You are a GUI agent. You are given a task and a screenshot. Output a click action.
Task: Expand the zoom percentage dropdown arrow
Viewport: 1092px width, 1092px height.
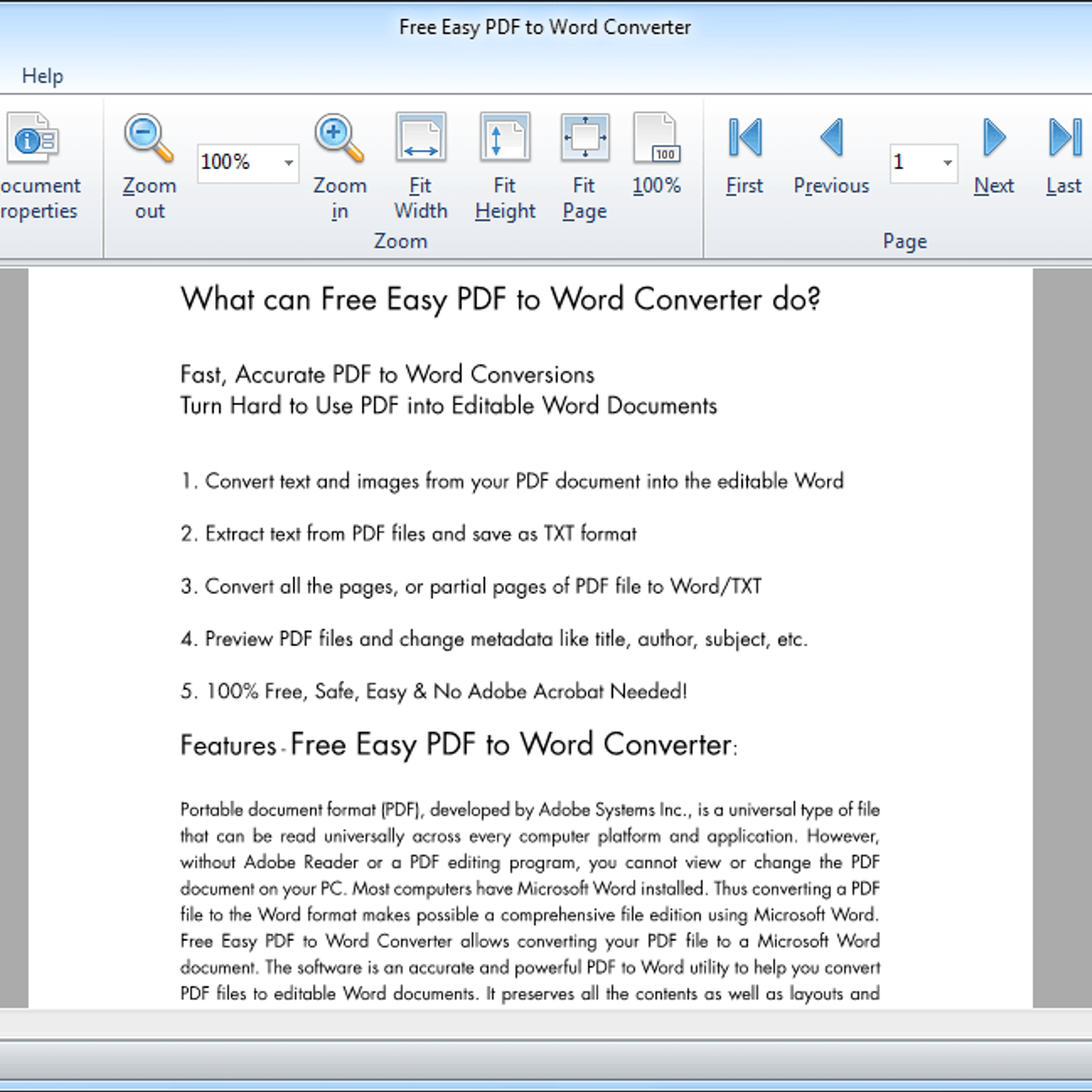click(x=289, y=162)
